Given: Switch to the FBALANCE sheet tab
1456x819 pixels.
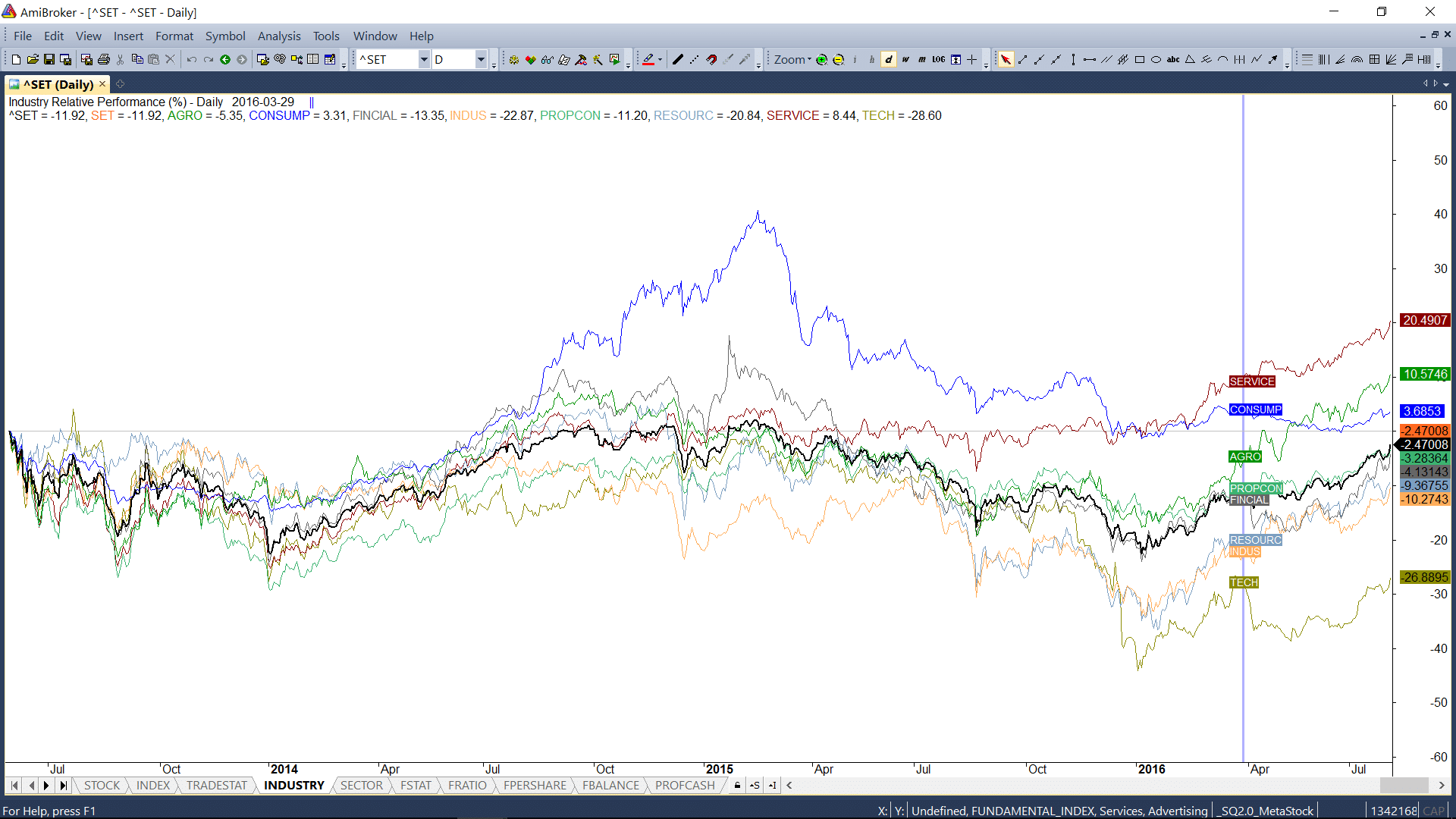Looking at the screenshot, I should [x=610, y=785].
